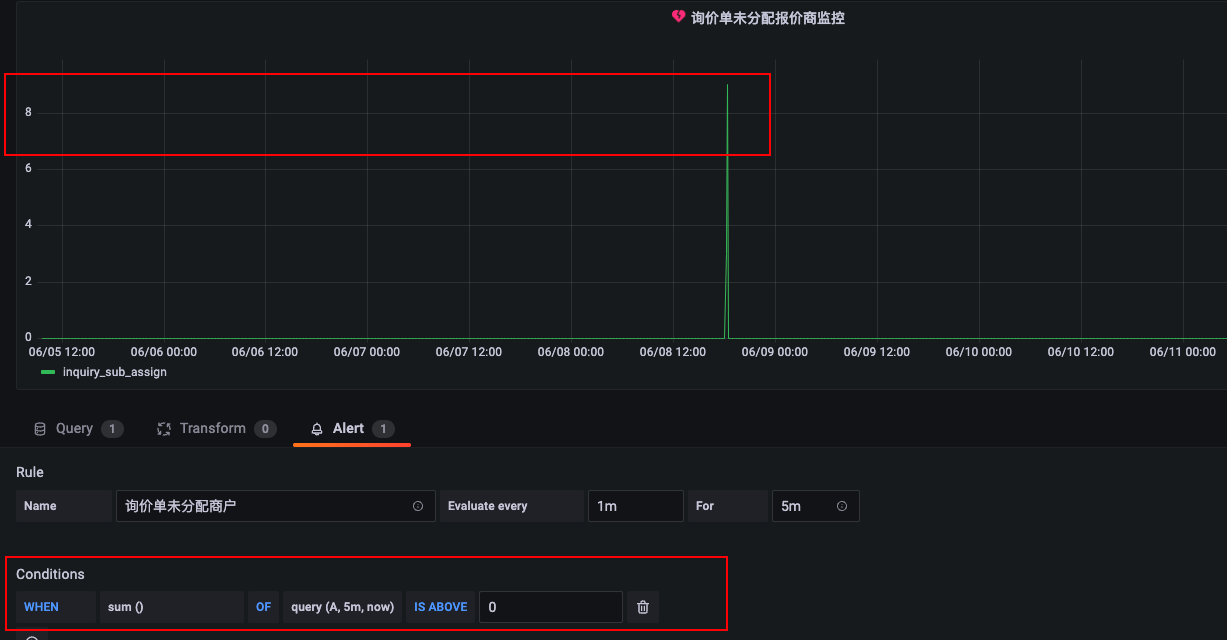1227x640 pixels.
Task: Open the panel title 询价单未分配报价商监控 menu
Action: (x=768, y=18)
